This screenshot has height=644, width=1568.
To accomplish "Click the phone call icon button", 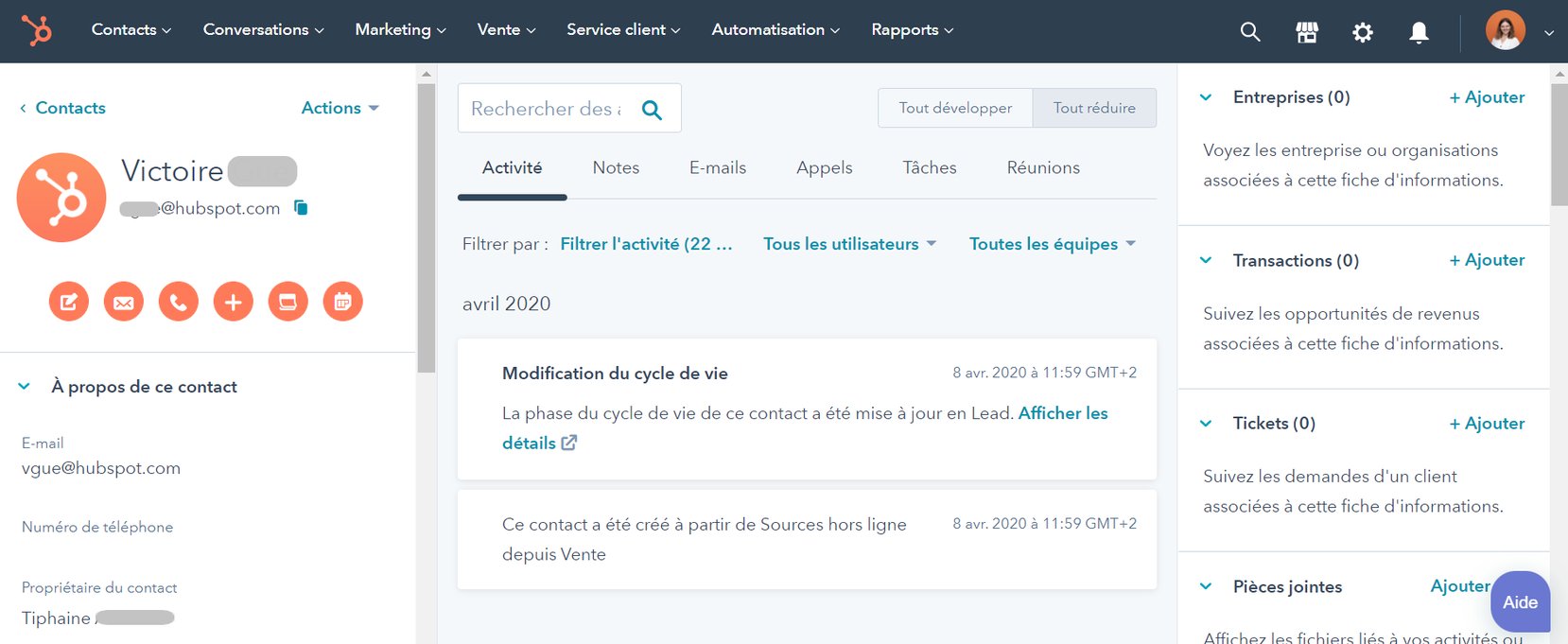I will tap(179, 302).
